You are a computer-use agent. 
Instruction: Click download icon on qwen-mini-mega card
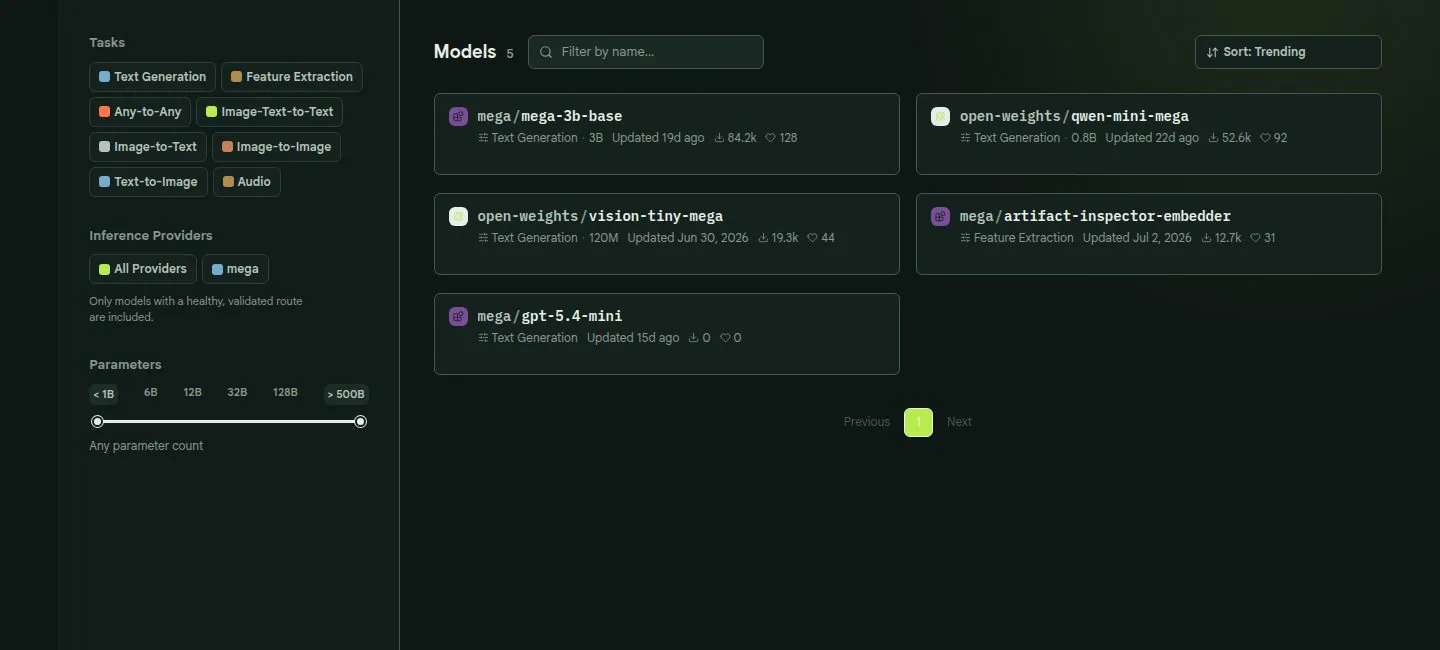[1213, 138]
